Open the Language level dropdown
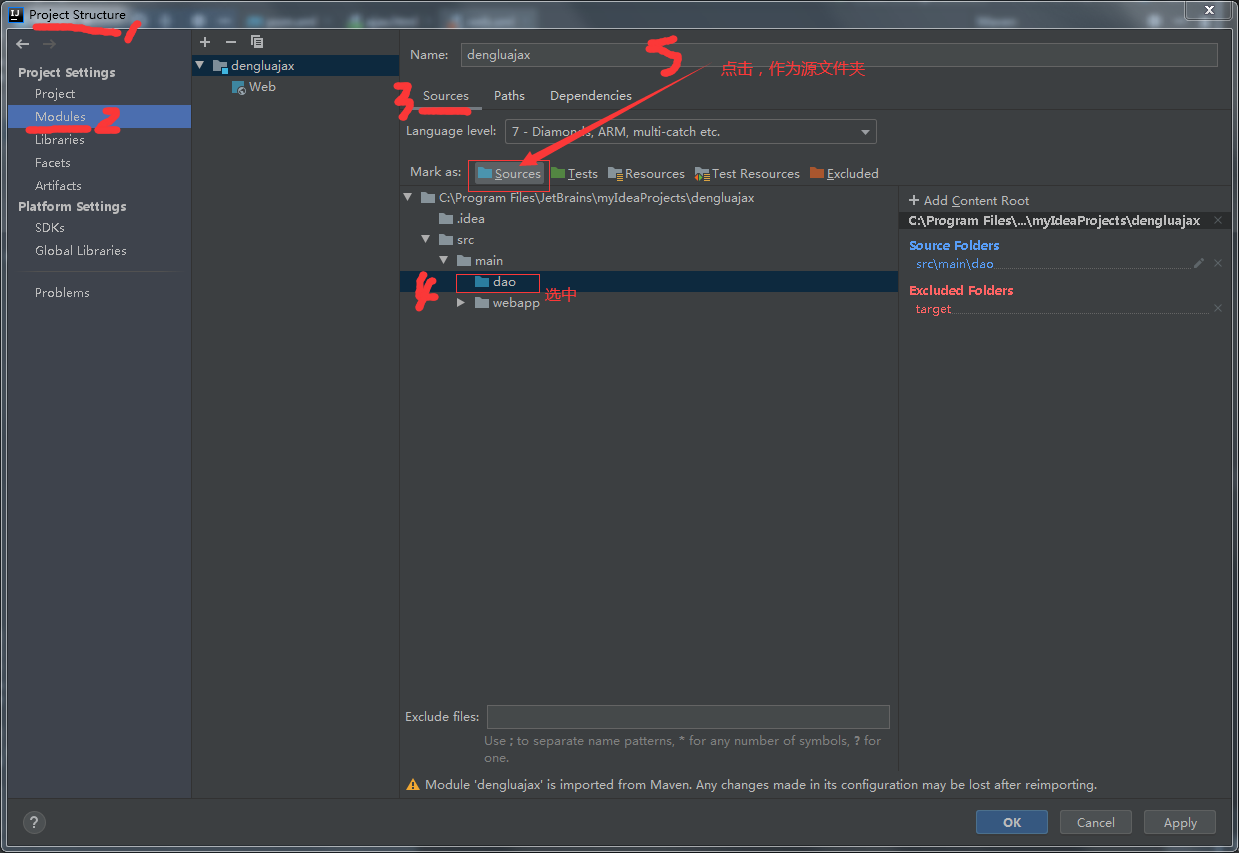Screen dimensions: 1239x853 691,131
